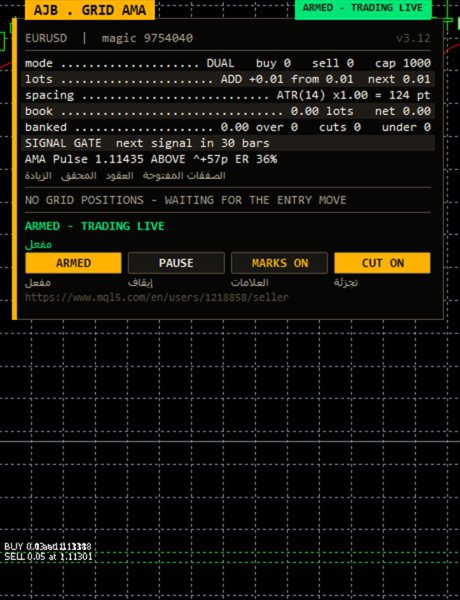This screenshot has width=460, height=600.
Task: Click the mode DUAL row
Action: [x=228, y=63]
